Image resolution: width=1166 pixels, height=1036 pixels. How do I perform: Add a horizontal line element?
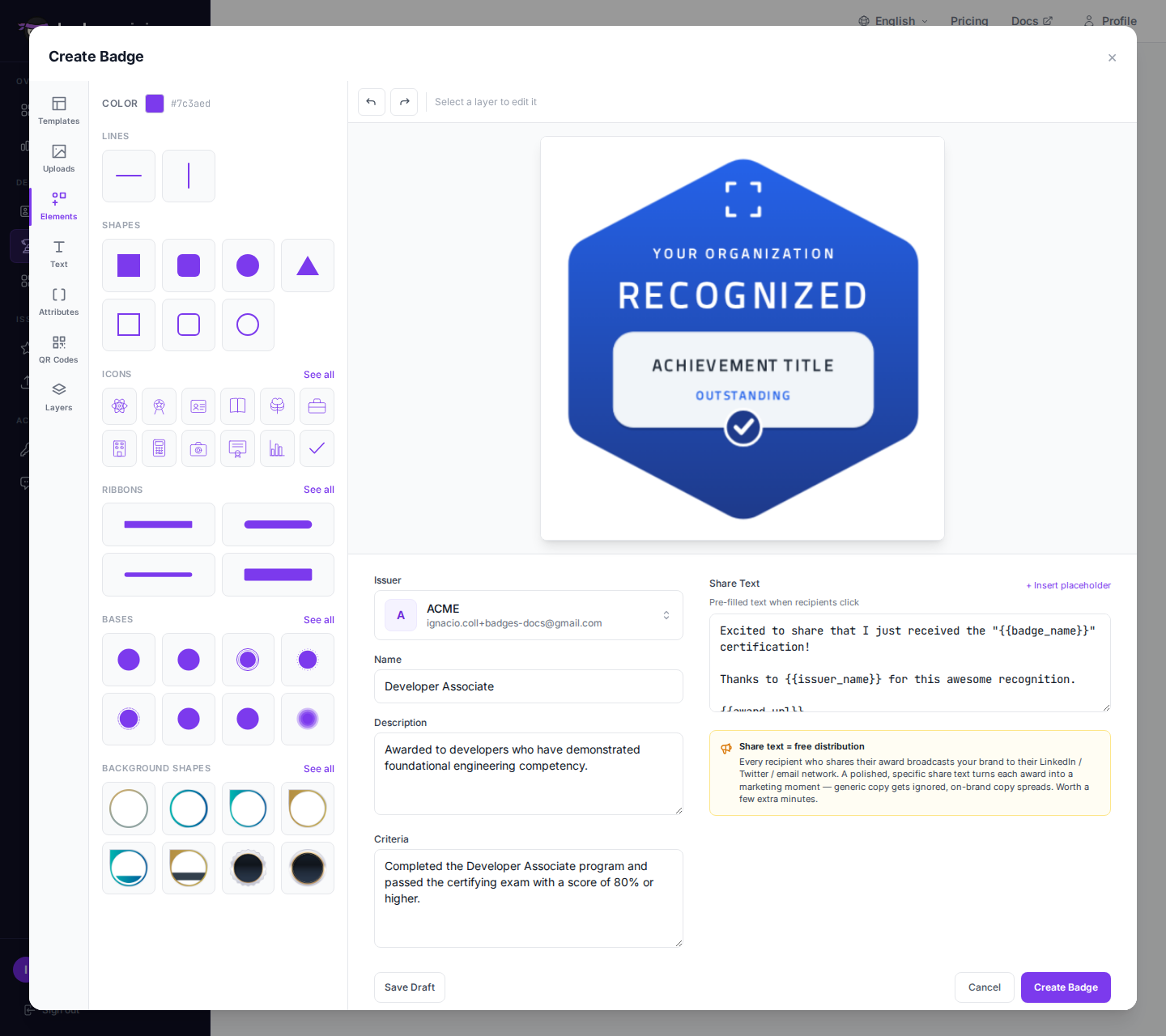point(129,176)
